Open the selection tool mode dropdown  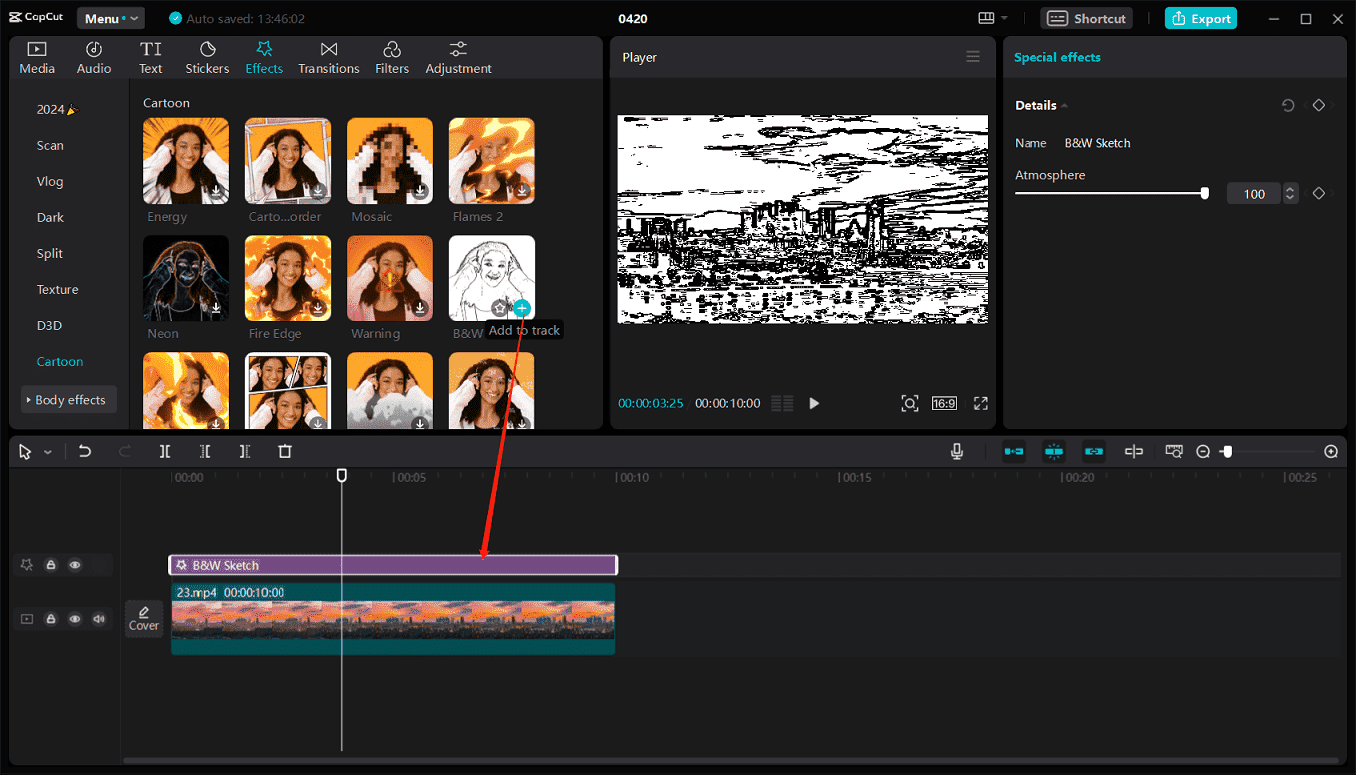pyautogui.click(x=48, y=453)
